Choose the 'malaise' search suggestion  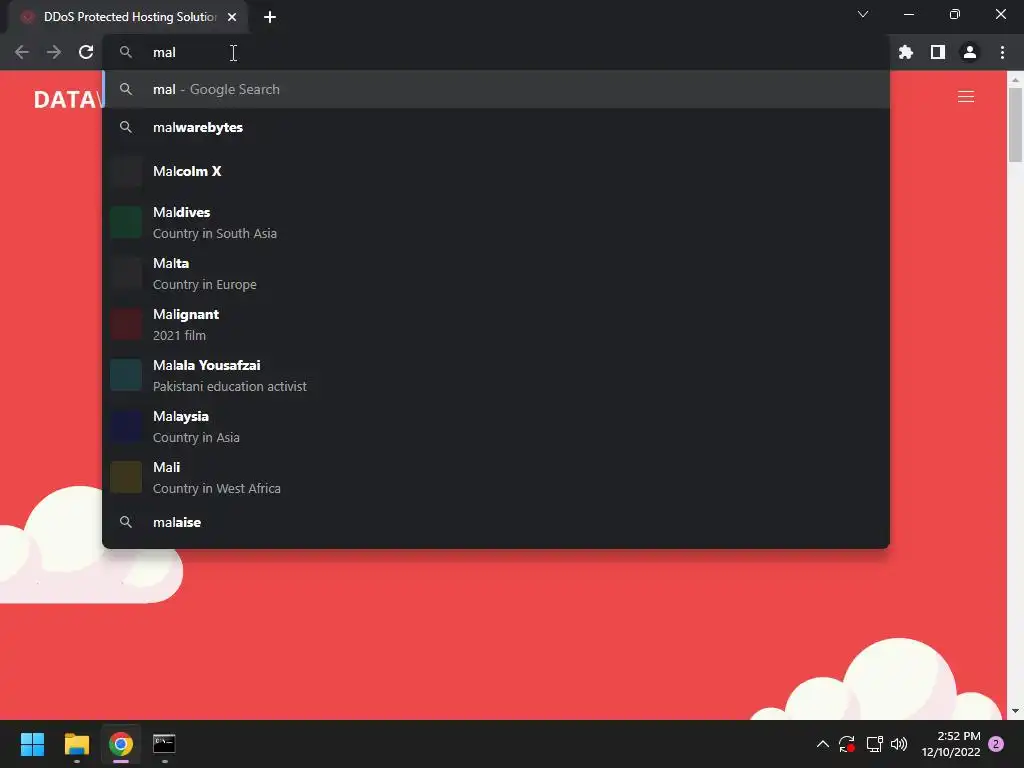click(496, 522)
